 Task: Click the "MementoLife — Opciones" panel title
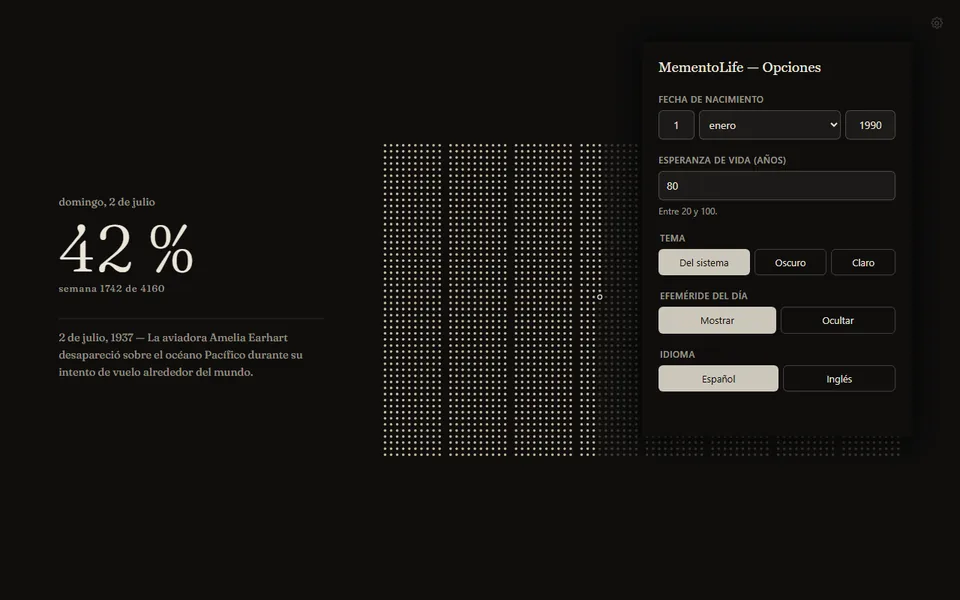click(x=740, y=67)
